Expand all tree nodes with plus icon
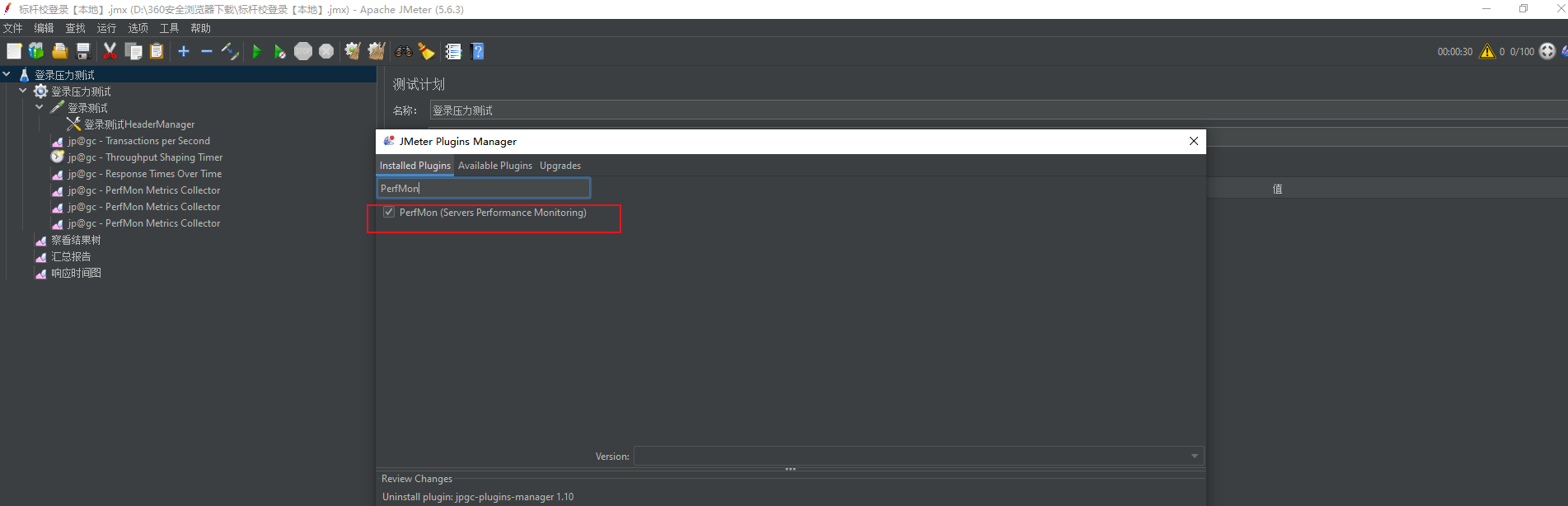This screenshot has height=506, width=1568. [x=184, y=51]
